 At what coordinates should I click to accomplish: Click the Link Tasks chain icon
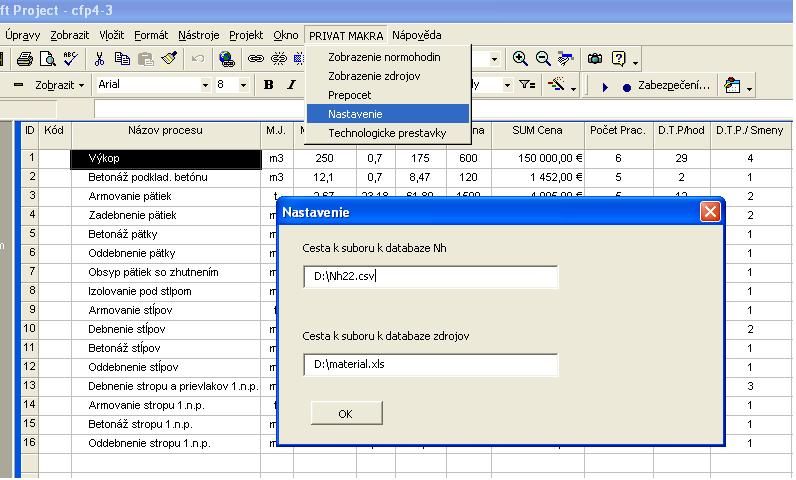(x=256, y=60)
